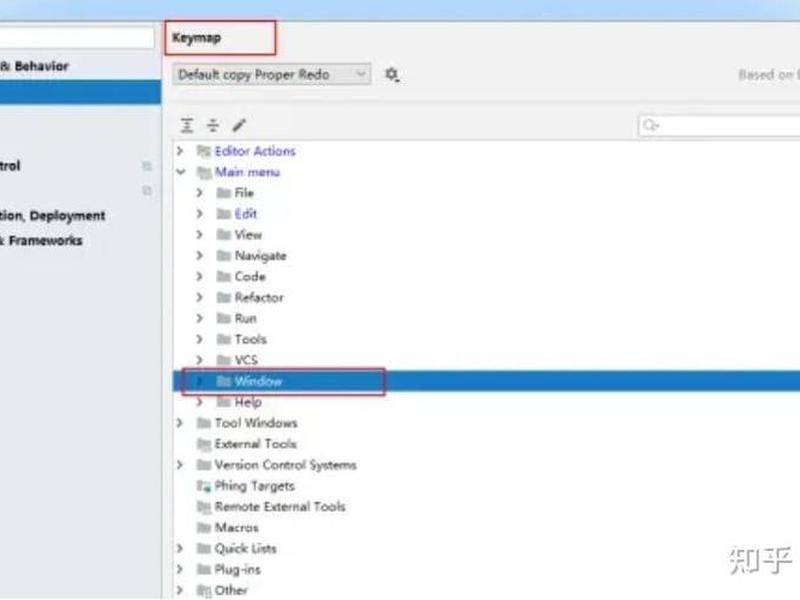Click the Edit Shortcut pencil icon
This screenshot has height=600, width=800.
(239, 125)
